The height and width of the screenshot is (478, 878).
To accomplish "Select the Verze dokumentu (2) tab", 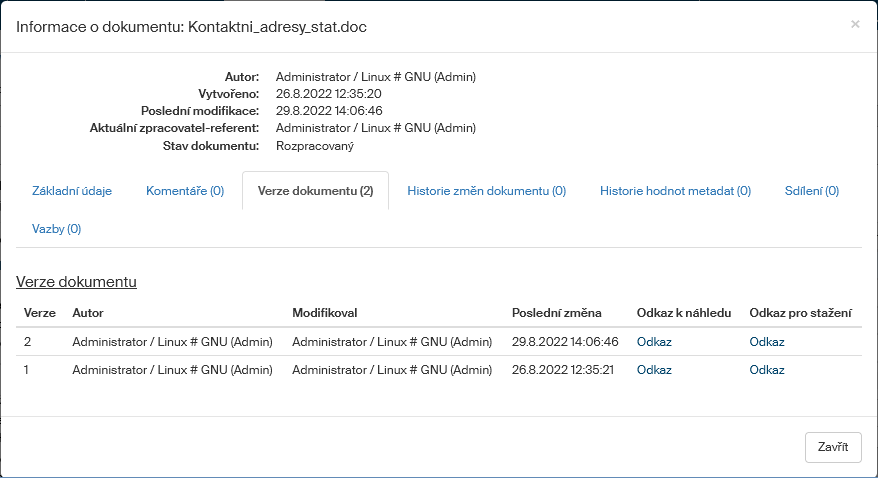I will coord(315,191).
